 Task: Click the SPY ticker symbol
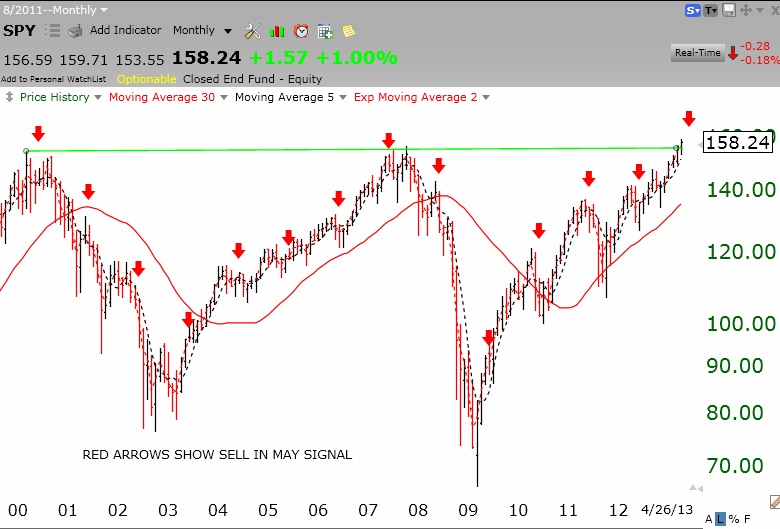coord(19,31)
